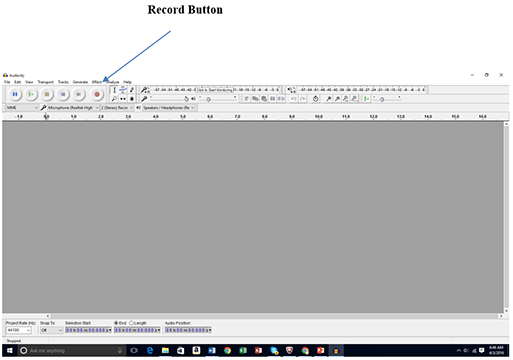Select the Multi-Tool asterisk icon
The height and width of the screenshot is (360, 513).
click(x=132, y=99)
